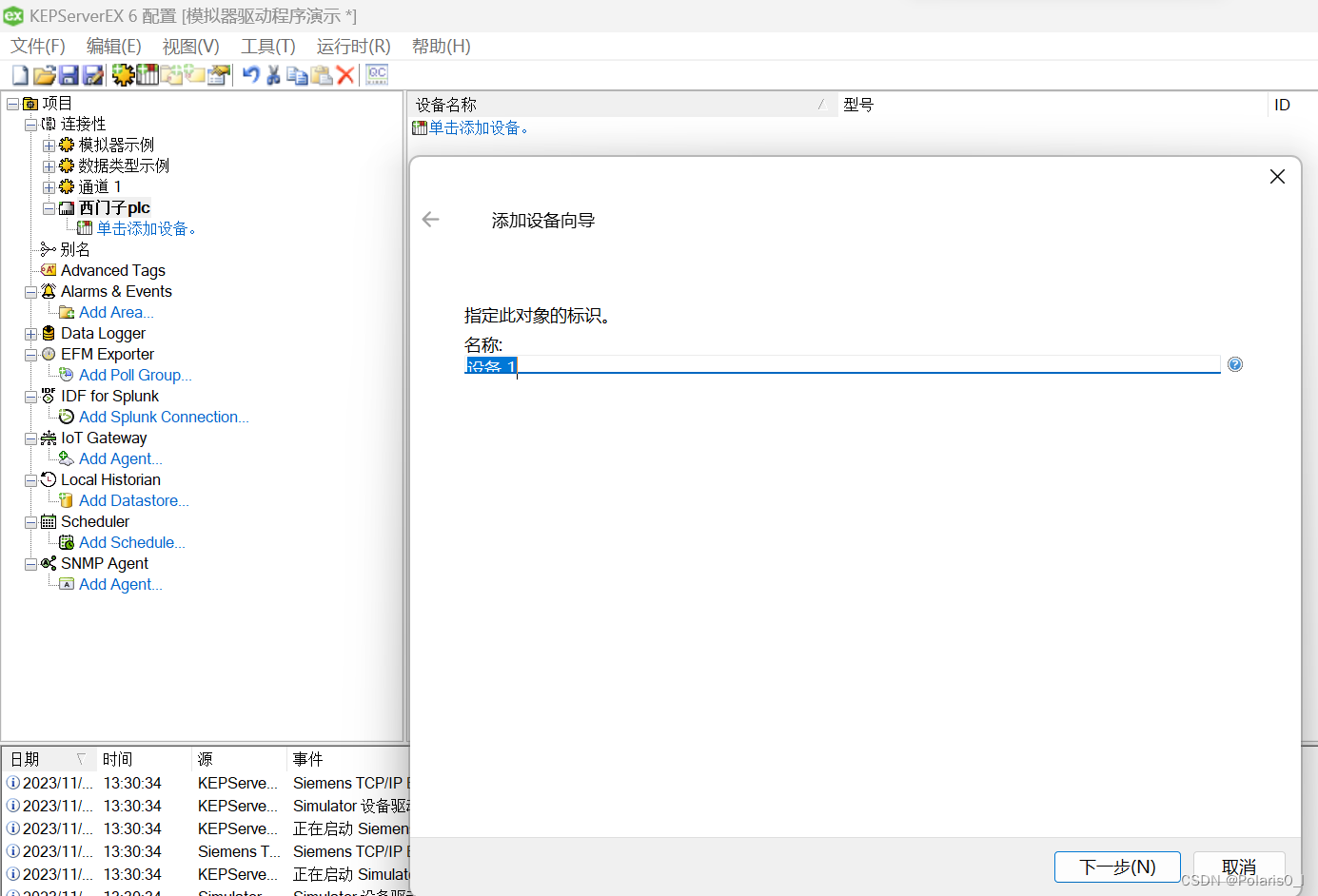
Task: Open the 文件(F) menu
Action: (x=38, y=46)
